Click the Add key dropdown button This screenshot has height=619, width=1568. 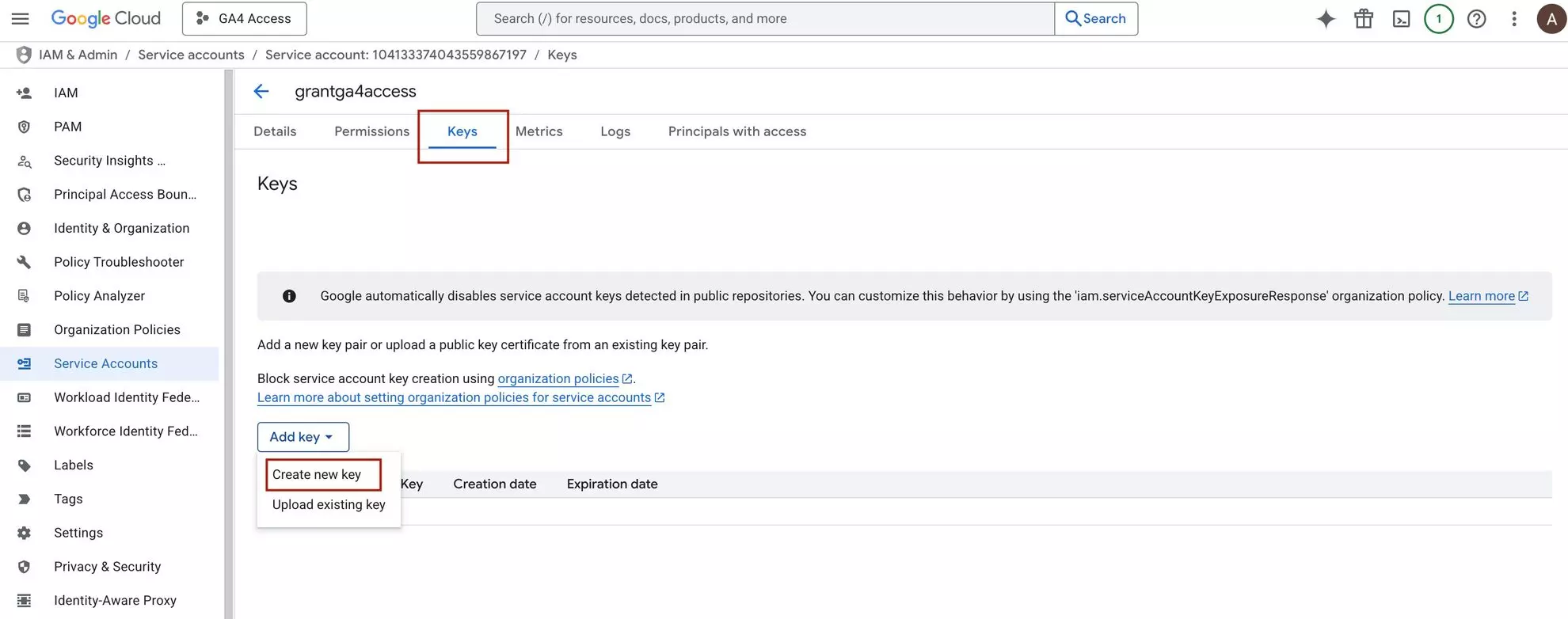[303, 437]
